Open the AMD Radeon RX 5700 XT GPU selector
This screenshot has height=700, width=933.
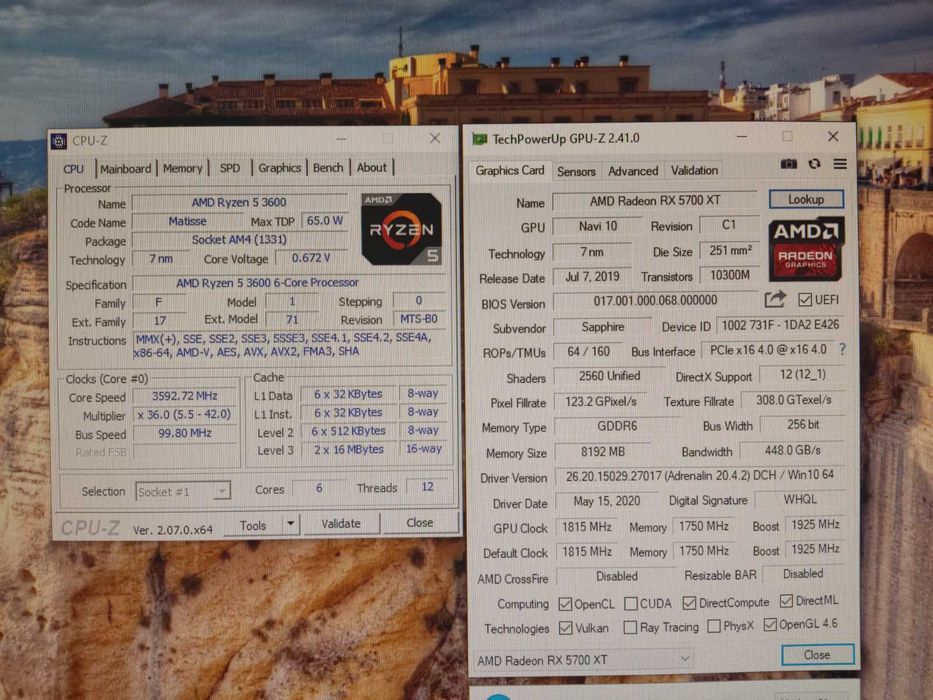(x=583, y=660)
